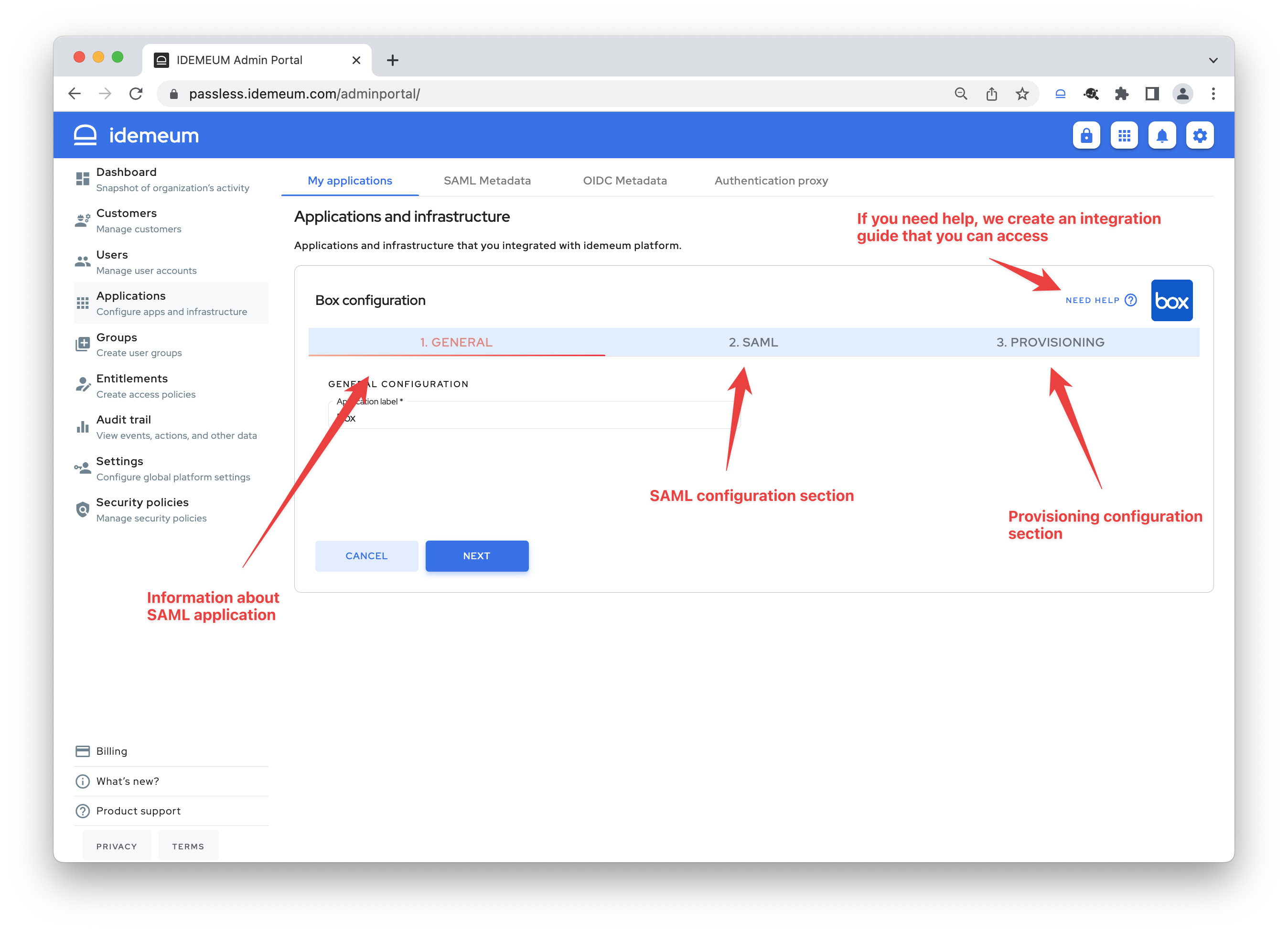Click the Billing card icon

(83, 751)
